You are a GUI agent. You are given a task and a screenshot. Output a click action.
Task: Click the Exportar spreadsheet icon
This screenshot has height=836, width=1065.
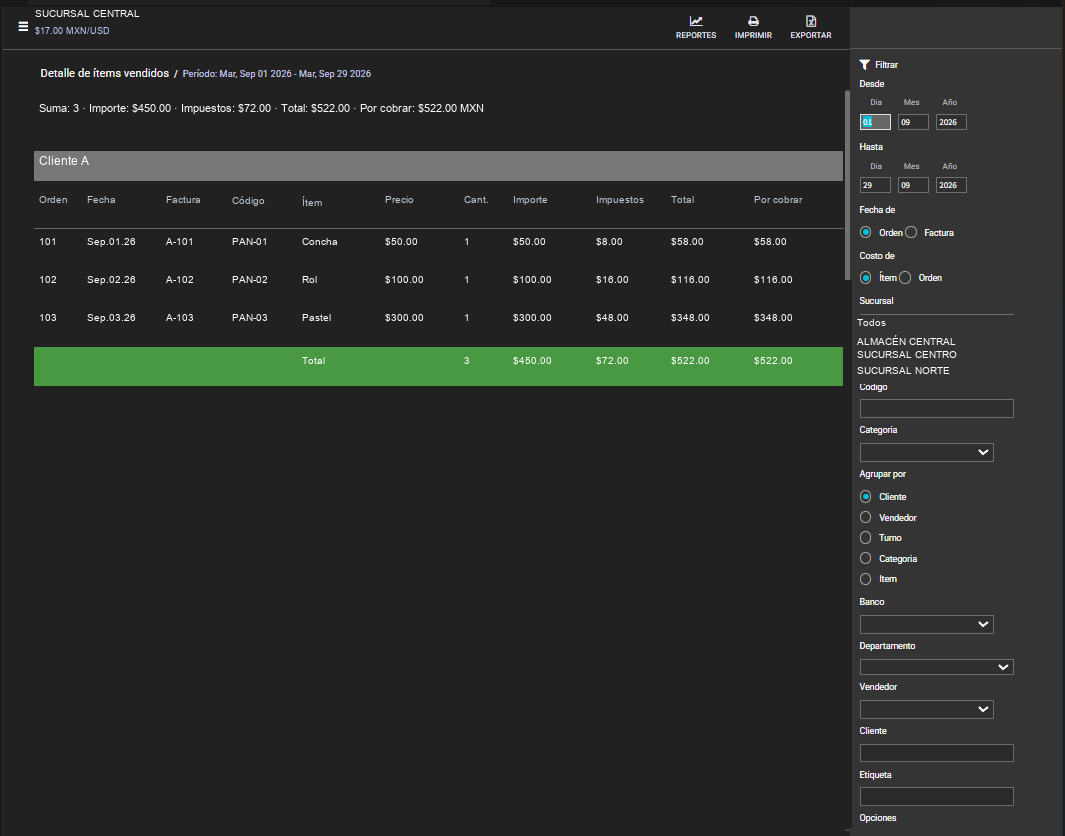click(x=811, y=21)
